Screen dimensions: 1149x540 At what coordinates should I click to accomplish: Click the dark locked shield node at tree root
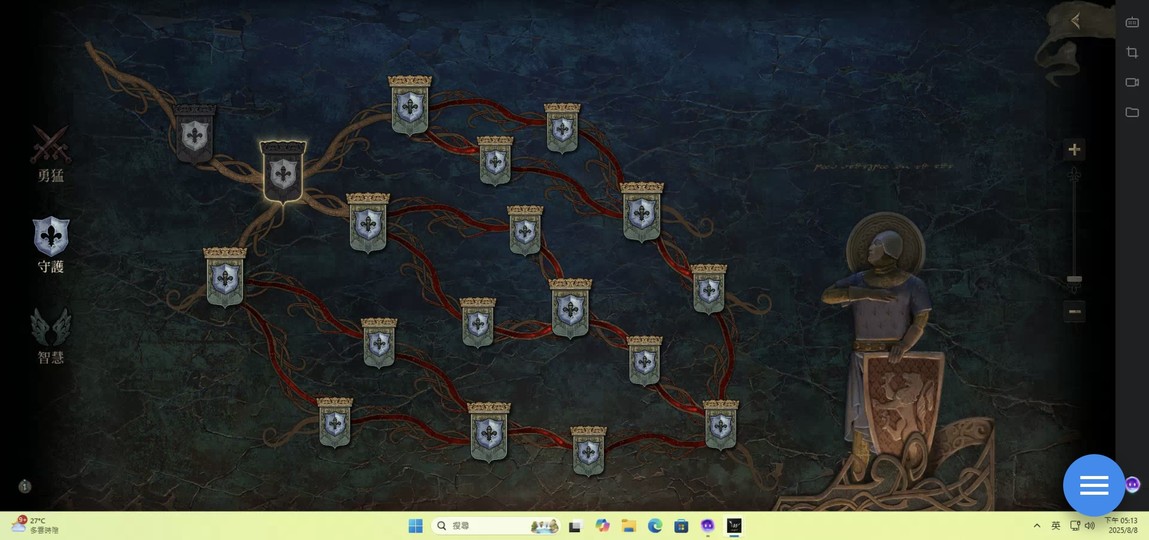194,133
